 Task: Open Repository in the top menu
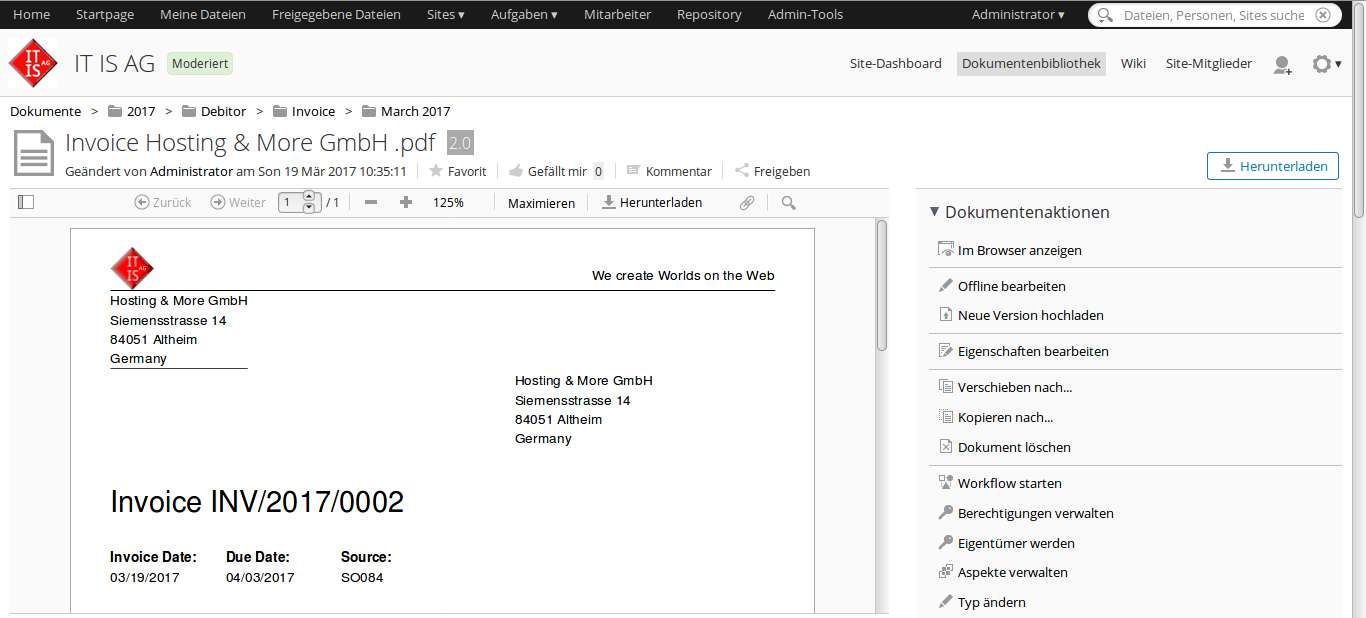pos(709,15)
